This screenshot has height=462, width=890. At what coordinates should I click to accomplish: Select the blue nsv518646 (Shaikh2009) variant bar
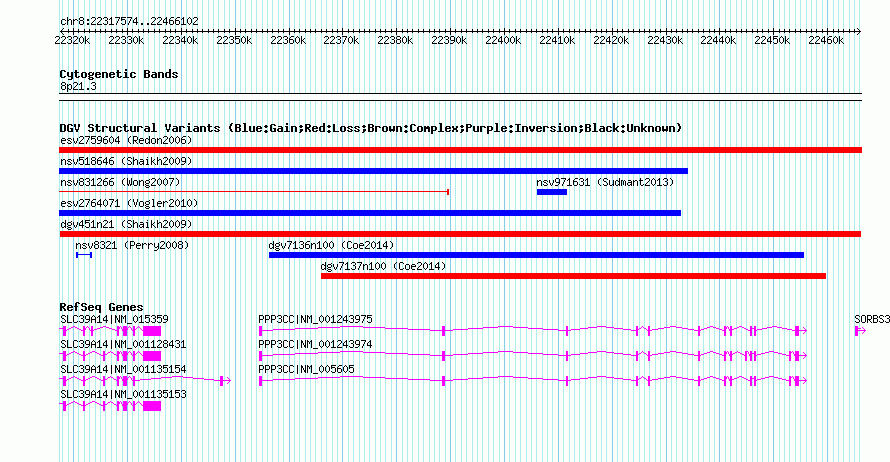[x=373, y=171]
